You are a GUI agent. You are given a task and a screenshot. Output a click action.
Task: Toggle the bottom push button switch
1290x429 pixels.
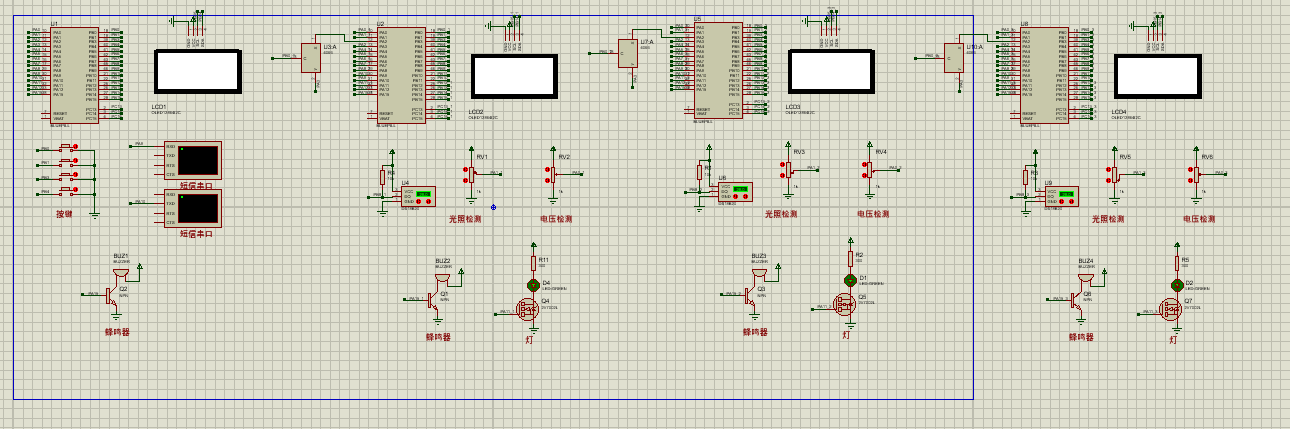click(x=69, y=191)
